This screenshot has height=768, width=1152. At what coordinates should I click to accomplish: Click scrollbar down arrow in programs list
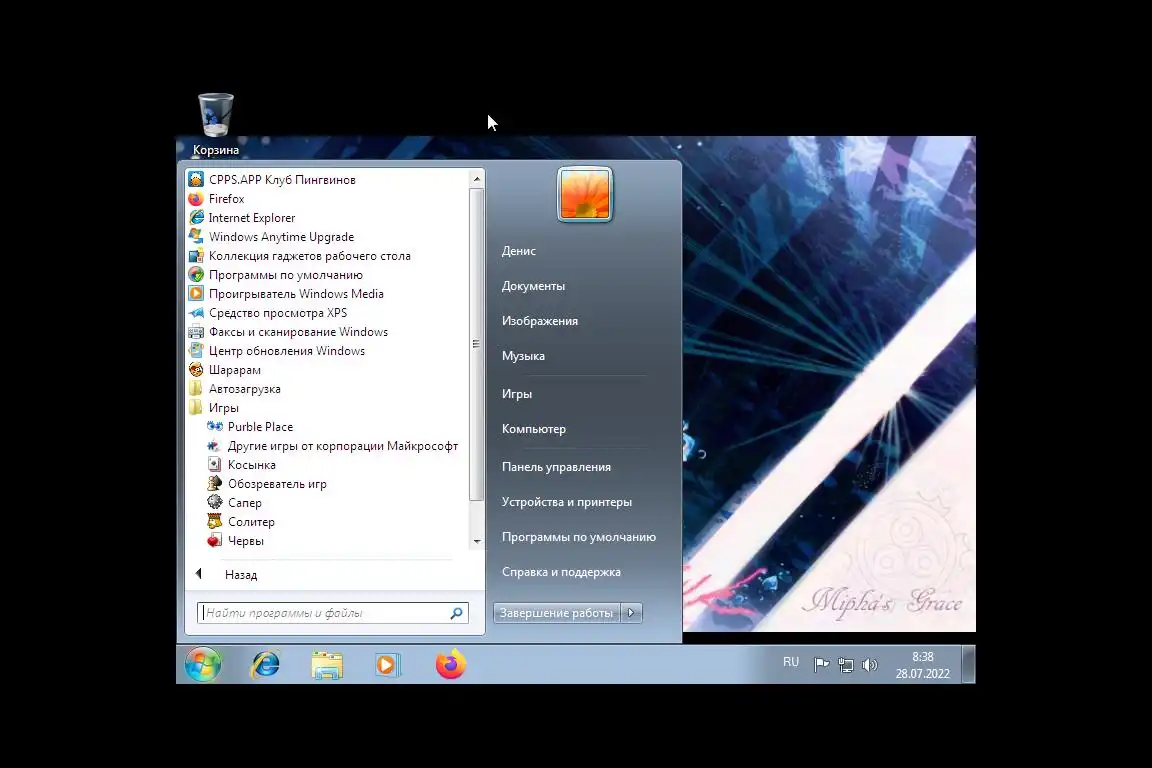click(x=477, y=542)
